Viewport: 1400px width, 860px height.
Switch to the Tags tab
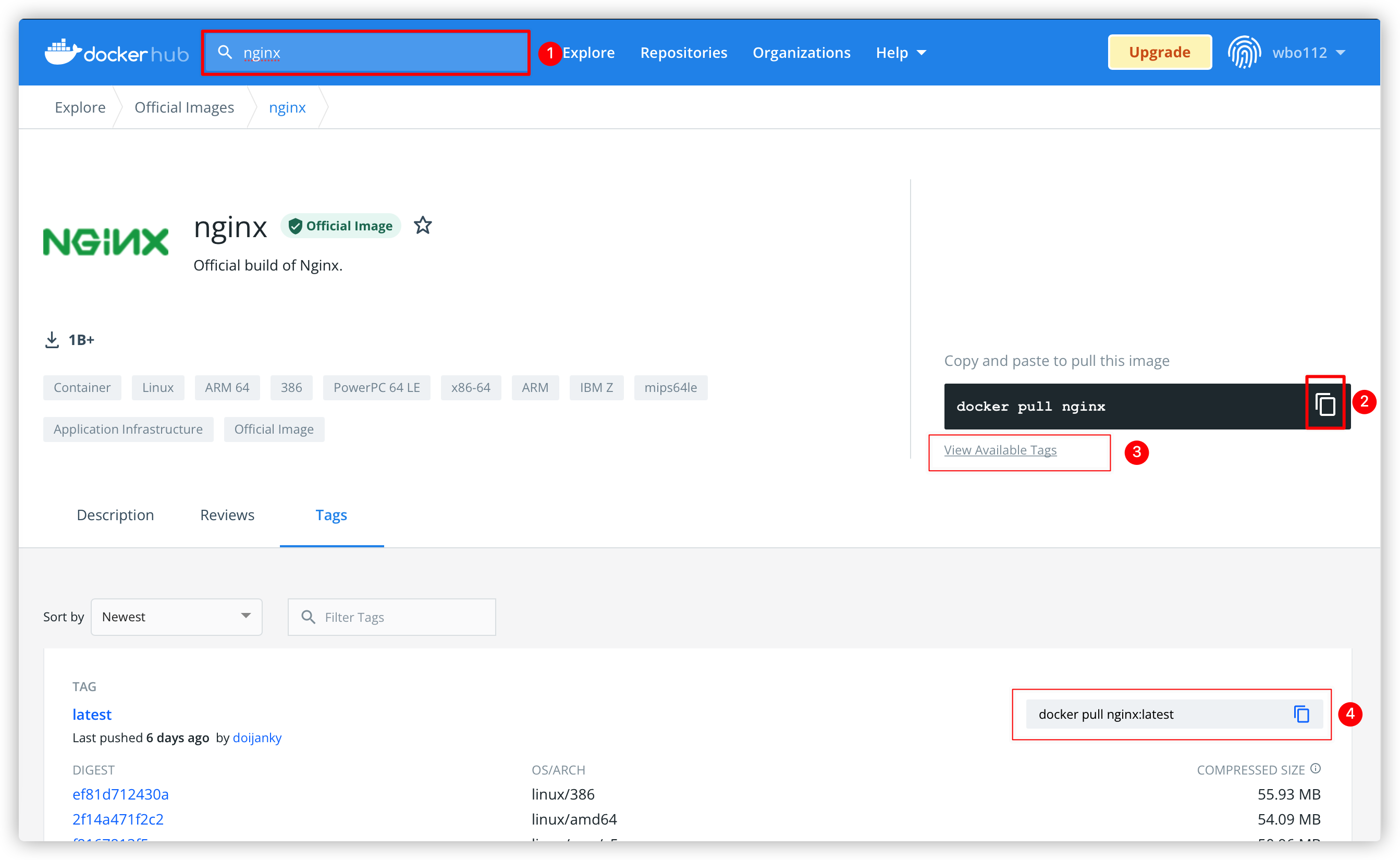coord(331,515)
